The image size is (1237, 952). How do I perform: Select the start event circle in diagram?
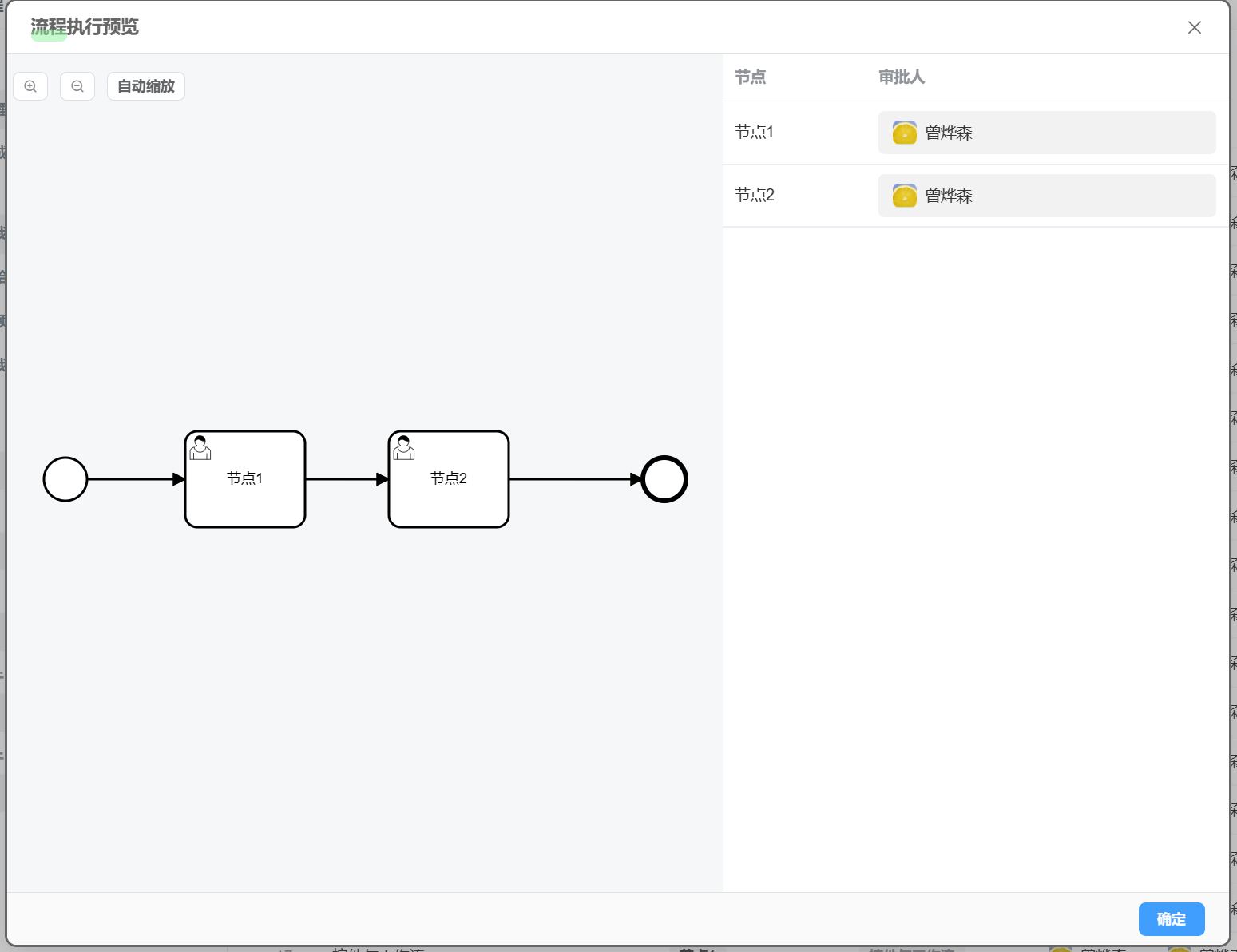click(65, 479)
